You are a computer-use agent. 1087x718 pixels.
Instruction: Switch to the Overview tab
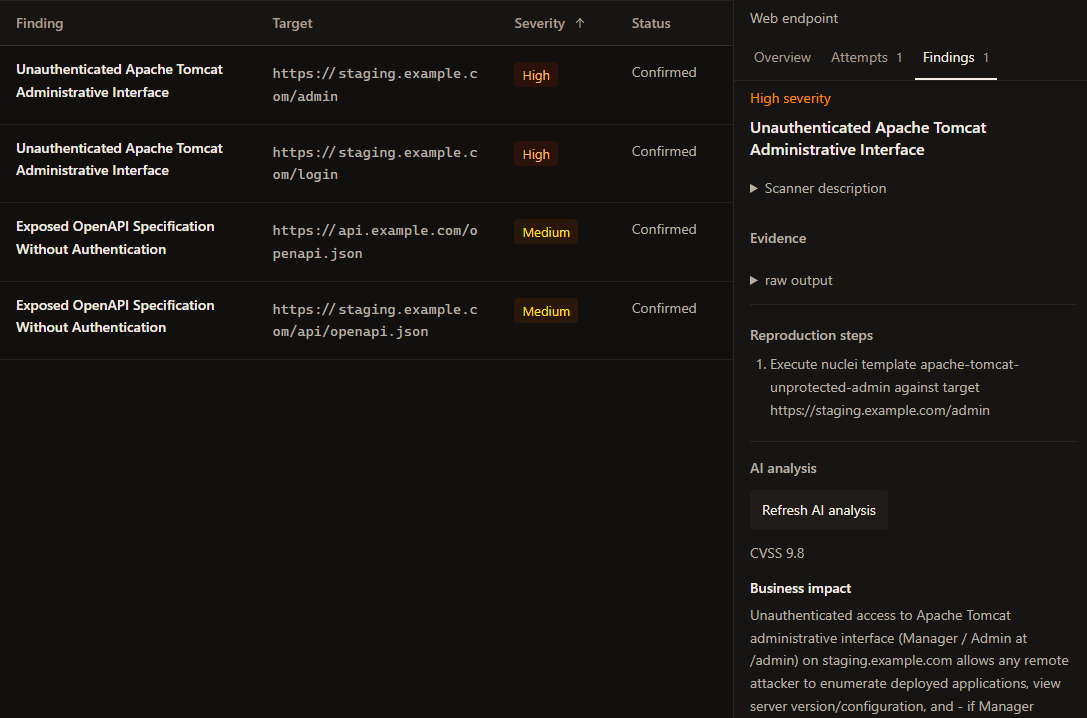(782, 58)
